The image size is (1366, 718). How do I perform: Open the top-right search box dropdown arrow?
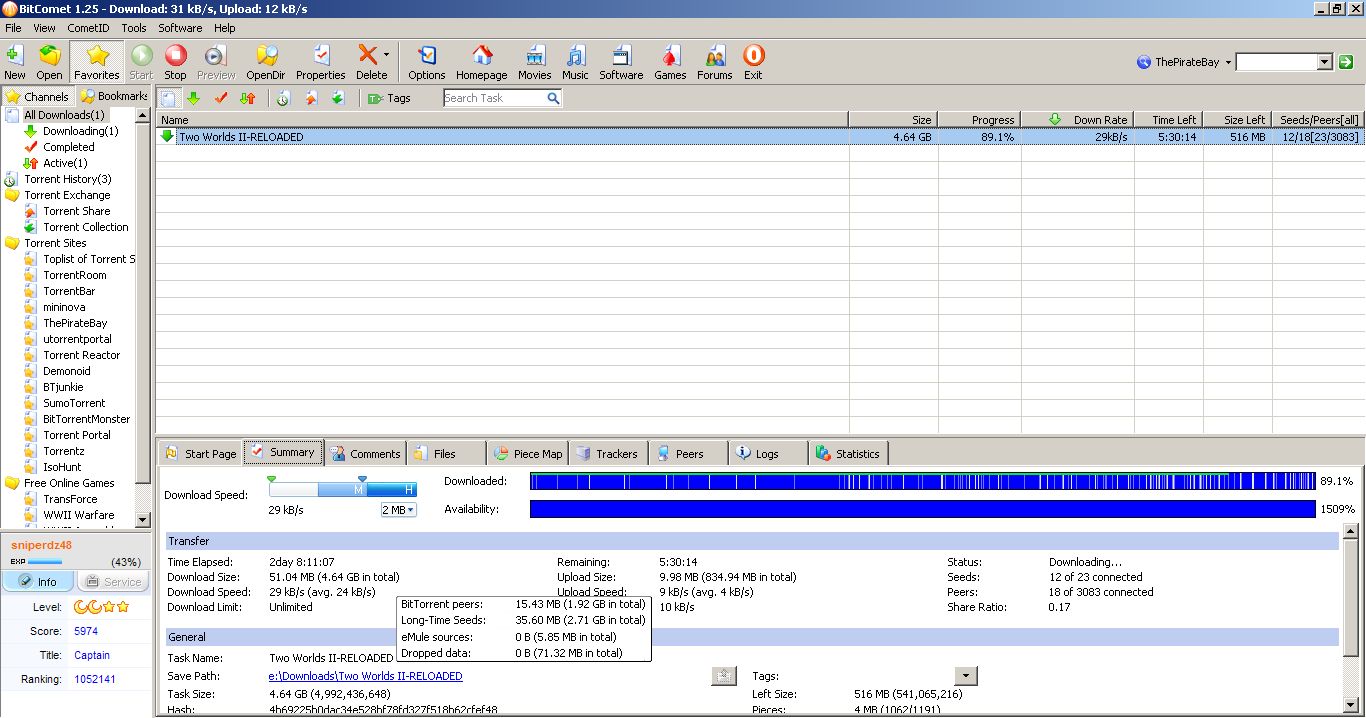point(1325,62)
